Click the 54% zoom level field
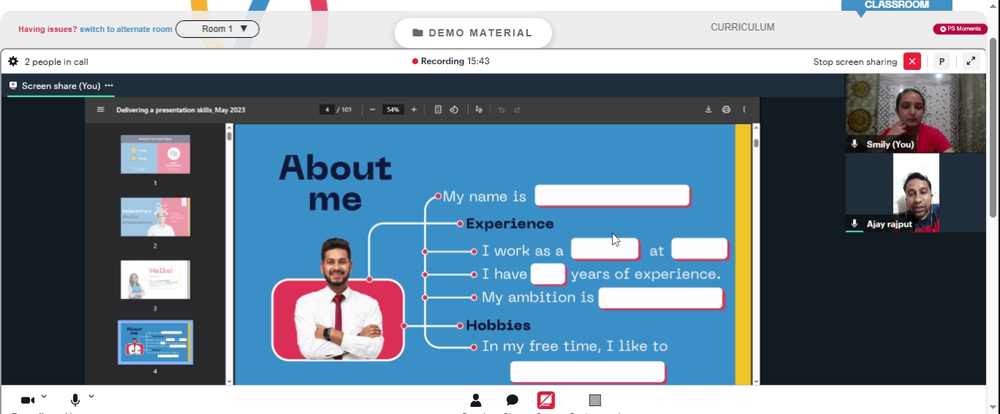Image resolution: width=1000 pixels, height=414 pixels. [392, 110]
